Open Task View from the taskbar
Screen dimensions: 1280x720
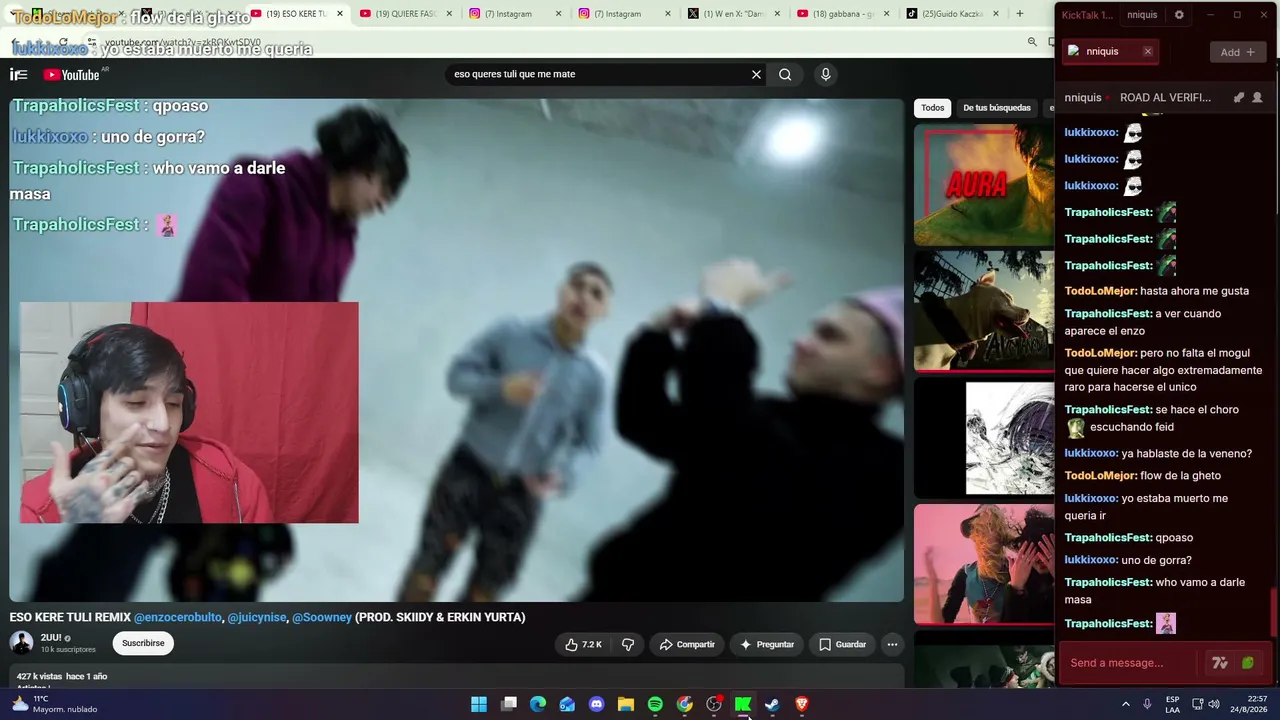(x=509, y=704)
